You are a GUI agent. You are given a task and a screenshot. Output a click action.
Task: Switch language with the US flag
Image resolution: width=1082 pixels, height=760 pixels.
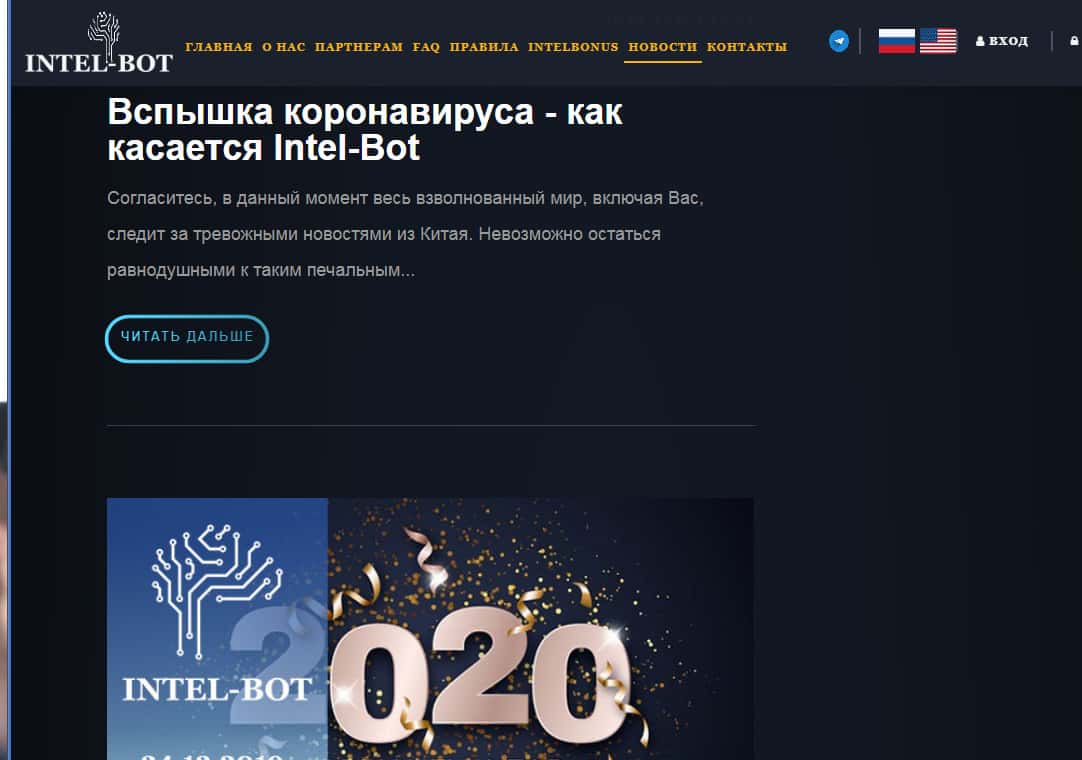(x=938, y=41)
